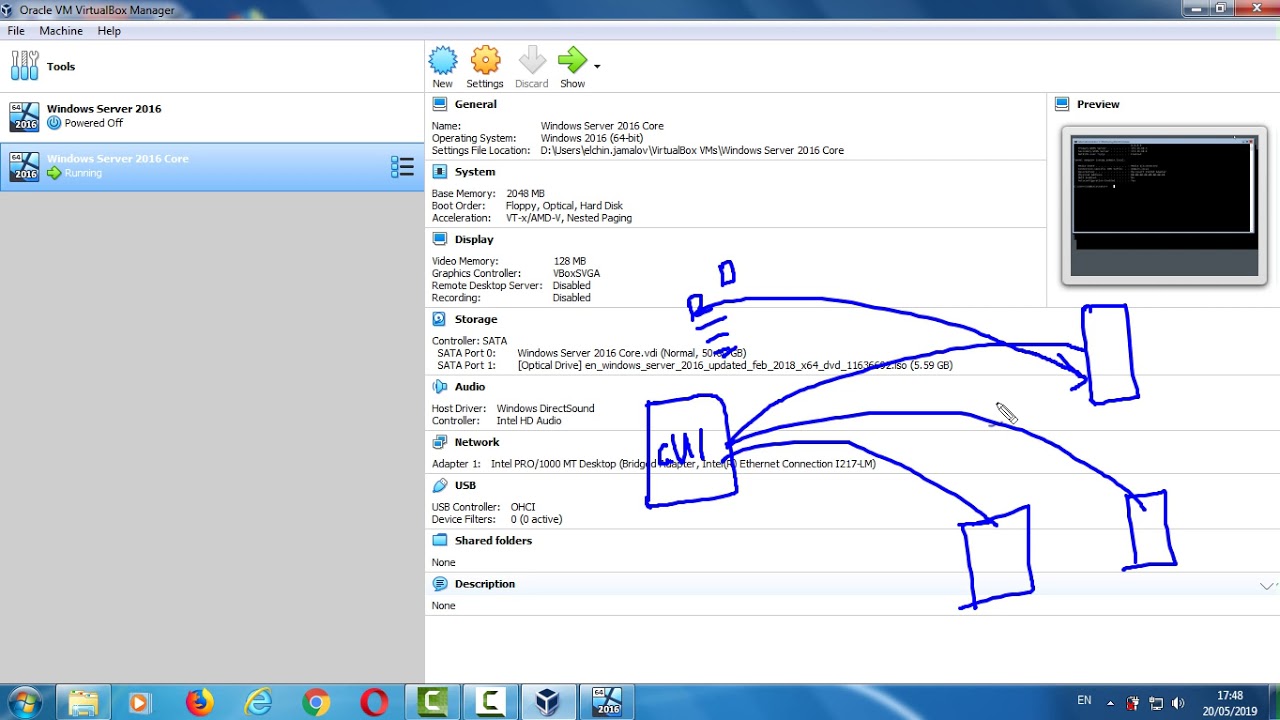Screen dimensions: 1280x720
Task: Click the Audio section speaker icon
Action: point(439,387)
